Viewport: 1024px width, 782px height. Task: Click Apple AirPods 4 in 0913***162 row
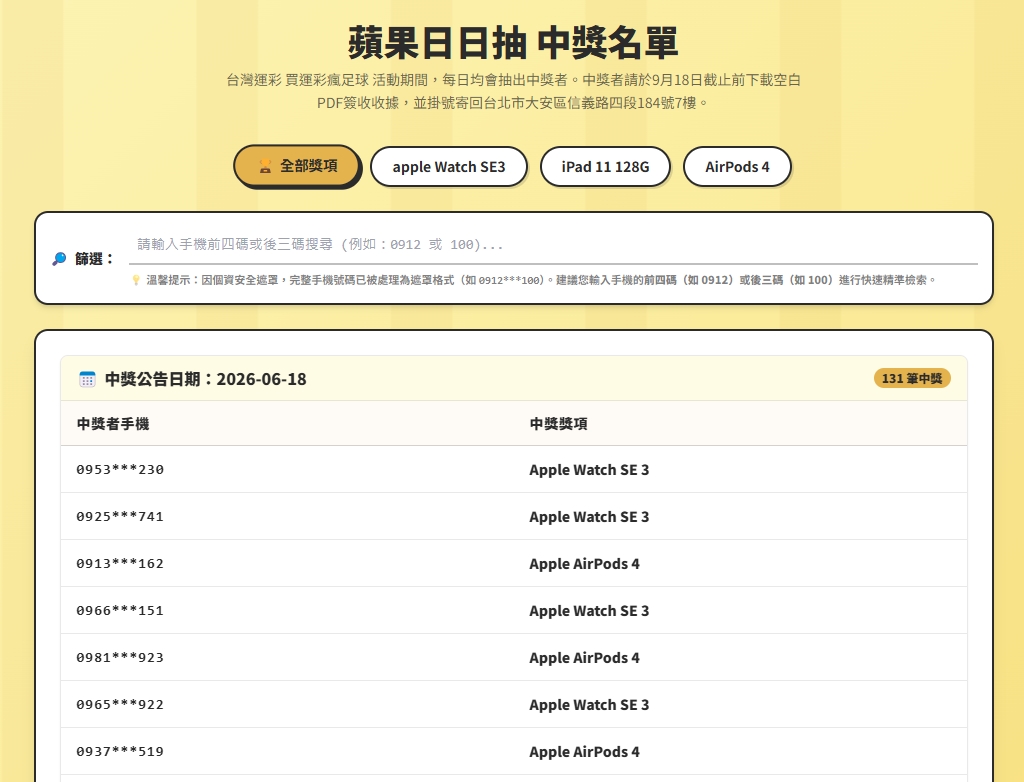(x=584, y=564)
